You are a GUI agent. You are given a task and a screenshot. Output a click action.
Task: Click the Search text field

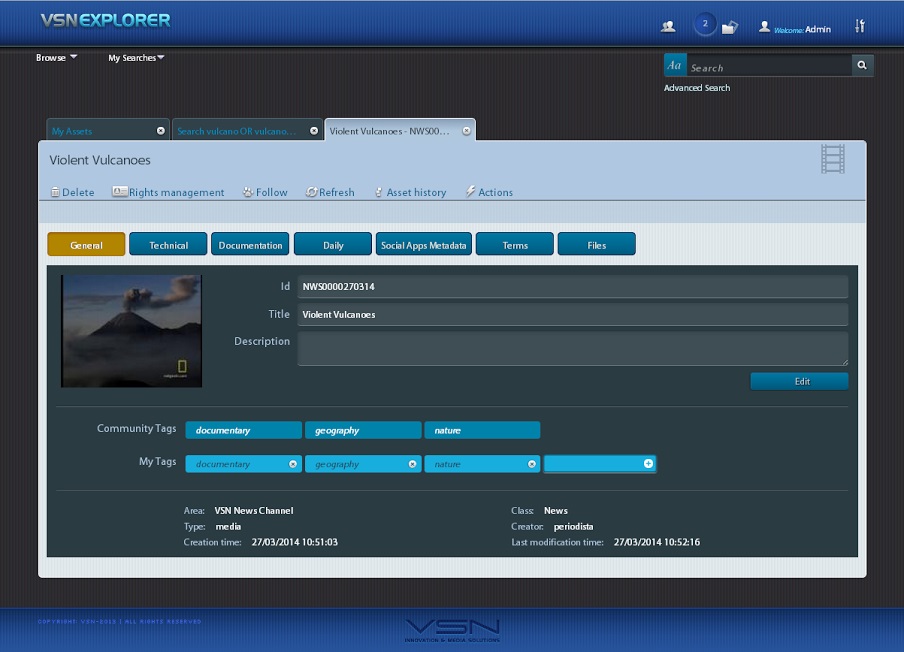click(769, 66)
